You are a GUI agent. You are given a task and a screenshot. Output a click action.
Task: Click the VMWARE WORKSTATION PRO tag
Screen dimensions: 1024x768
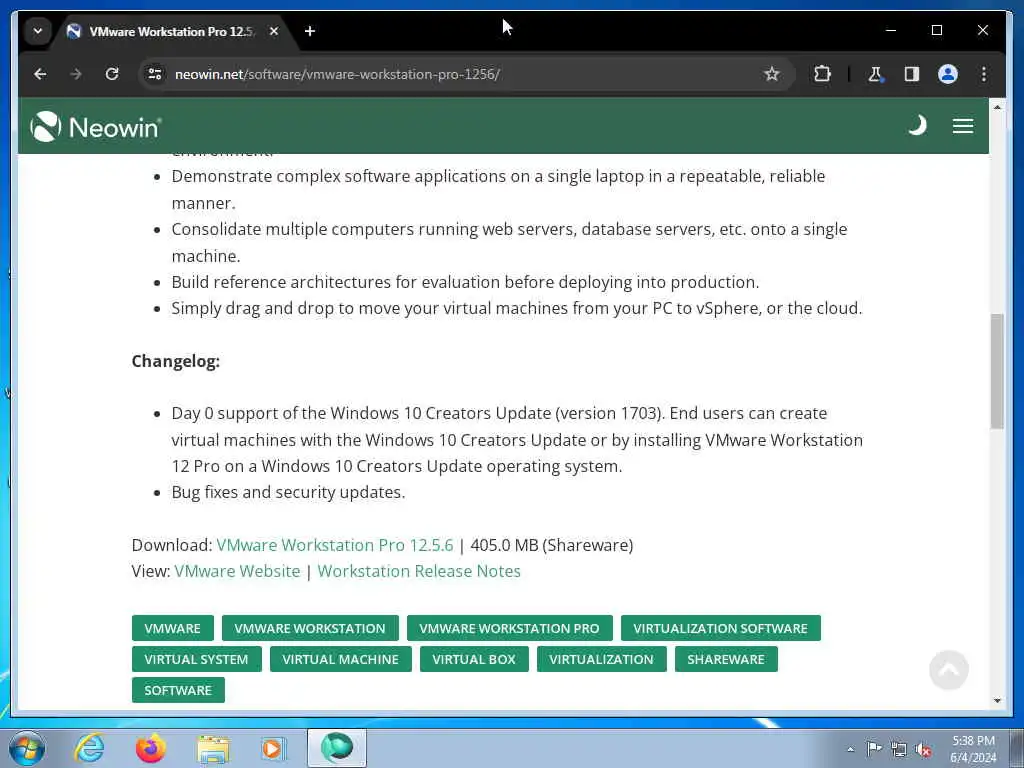coord(509,628)
